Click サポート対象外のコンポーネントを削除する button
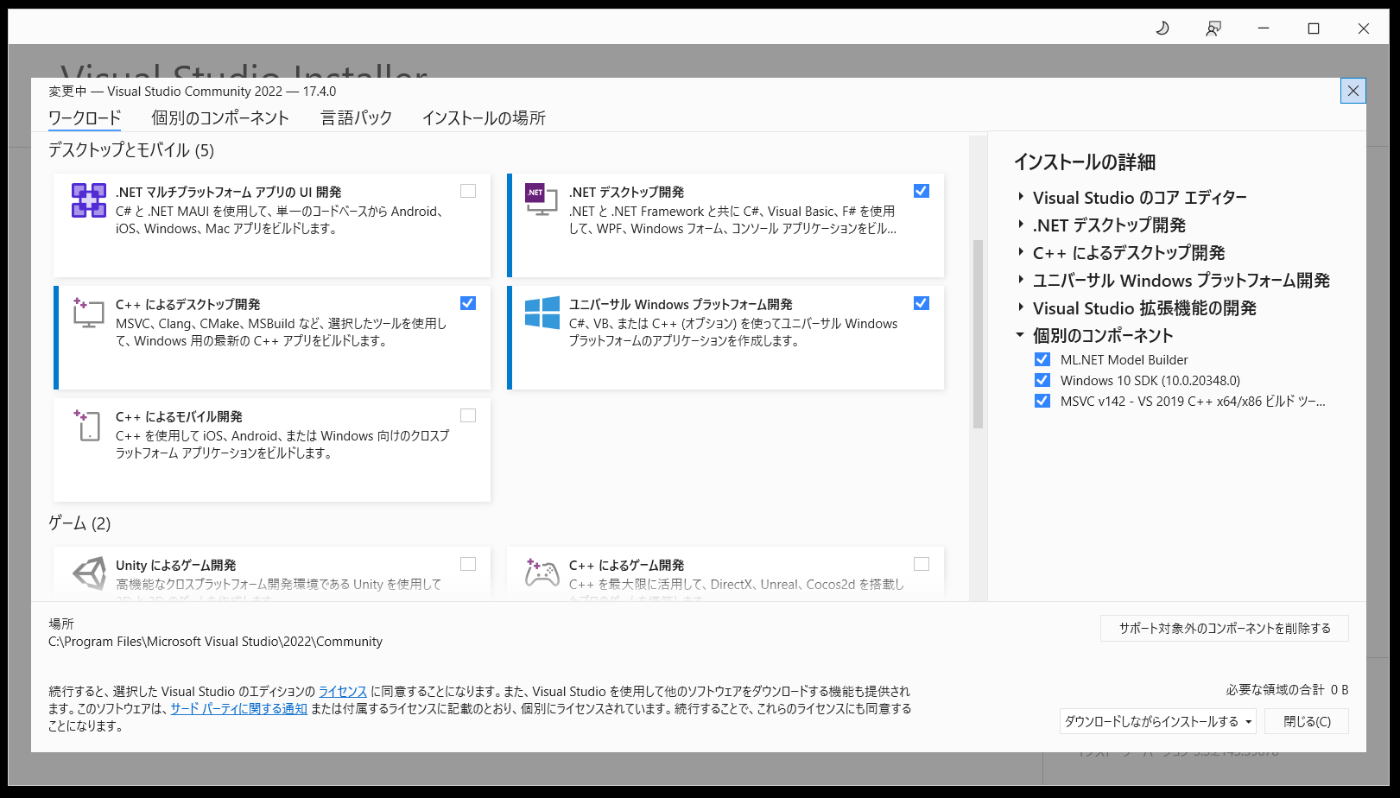This screenshot has height=798, width=1400. [1225, 629]
